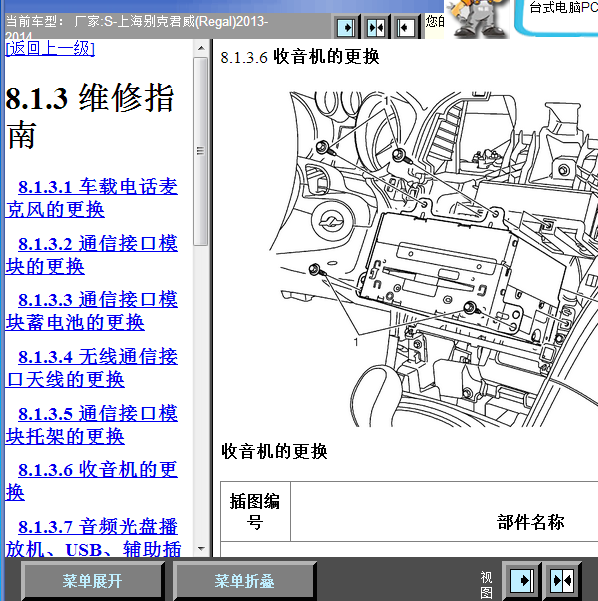
Task: Click the 收音机的更换 caption under diagram
Action: pyautogui.click(x=274, y=451)
